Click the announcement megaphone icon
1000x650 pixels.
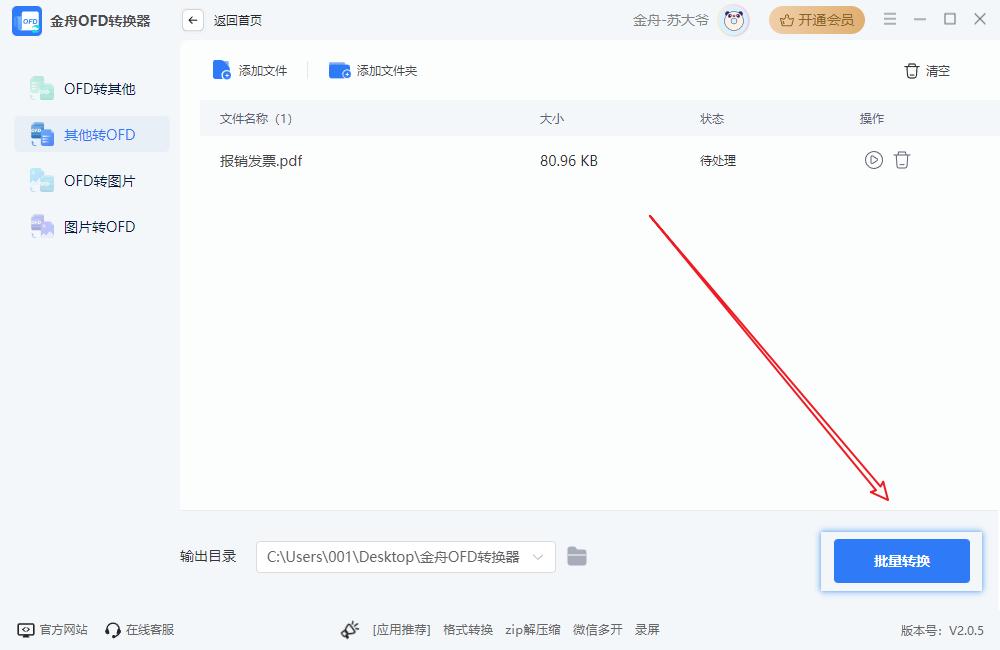(x=350, y=630)
